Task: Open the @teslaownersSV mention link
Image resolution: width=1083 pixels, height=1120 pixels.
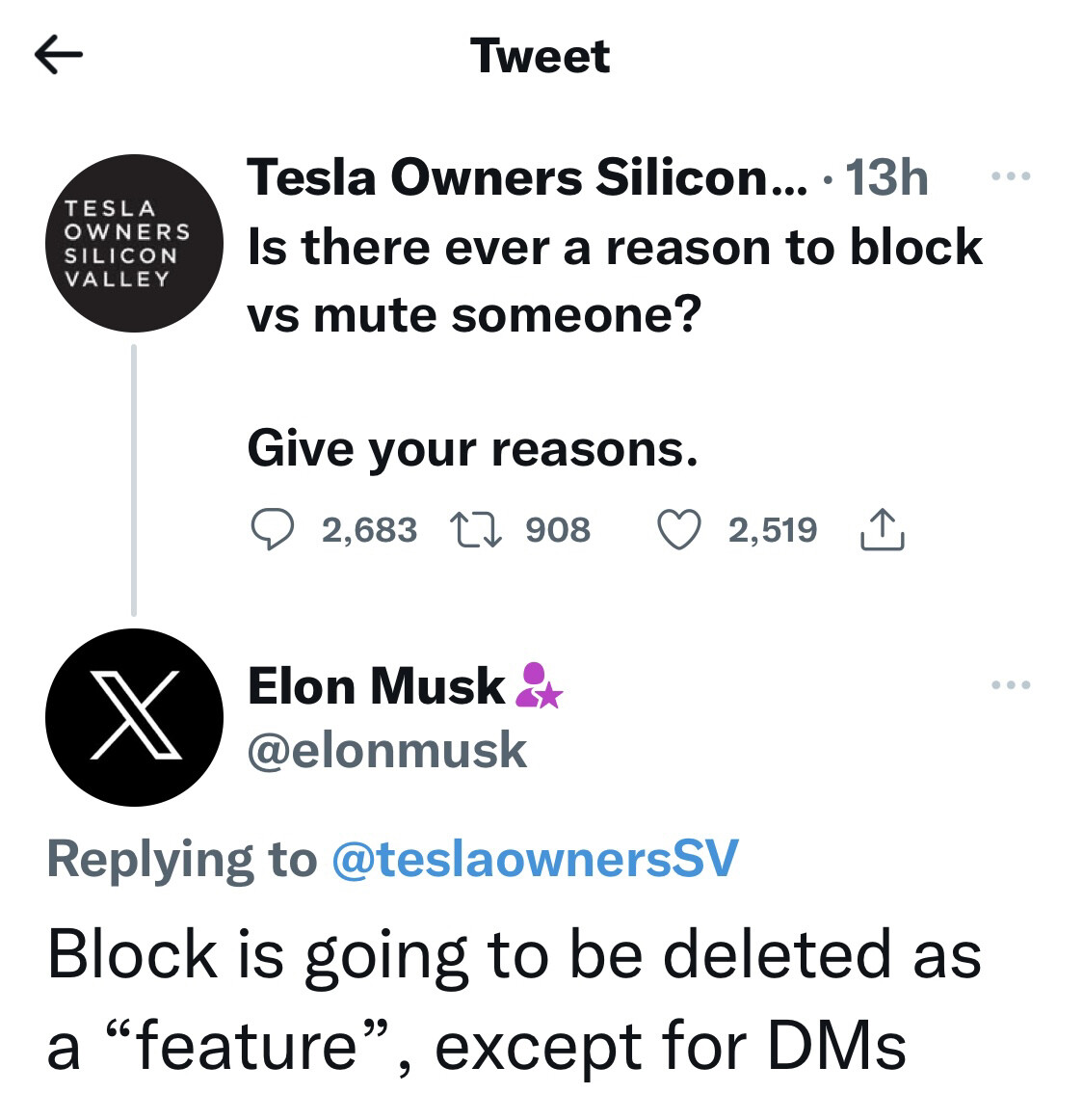Action: 535,859
